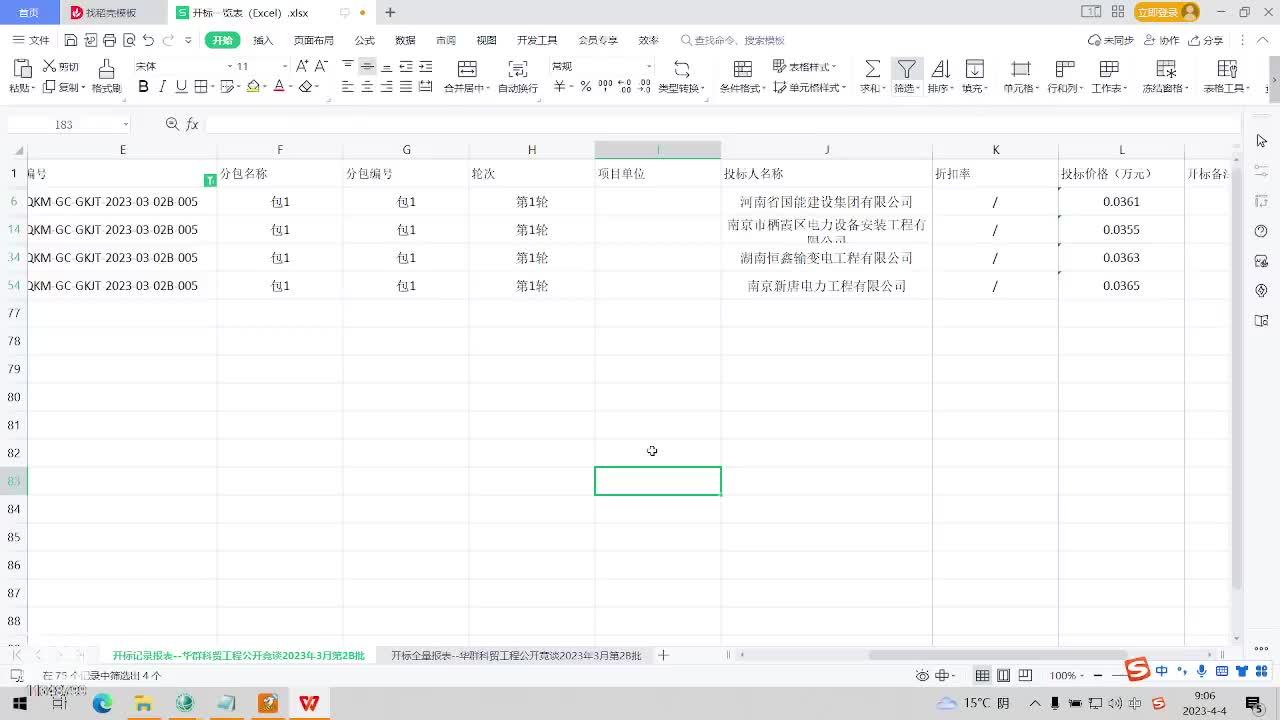Click the AutoSum (求和) sigma icon
The image size is (1280, 720).
872,69
